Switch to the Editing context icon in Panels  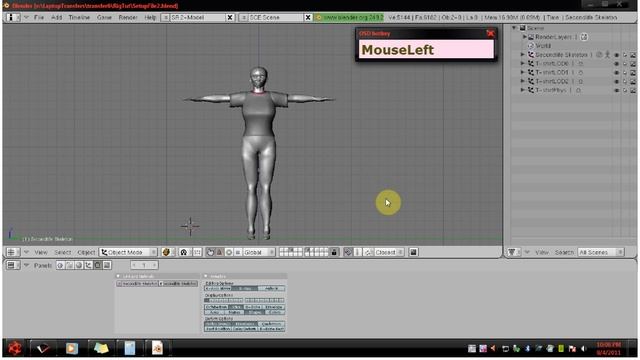pos(98,265)
